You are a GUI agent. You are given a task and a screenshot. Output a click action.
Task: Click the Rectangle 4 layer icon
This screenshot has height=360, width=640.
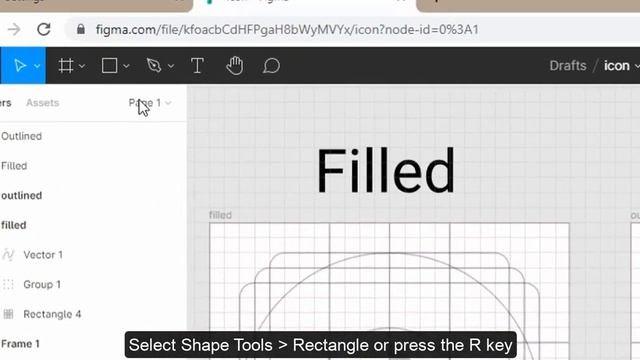click(8, 314)
